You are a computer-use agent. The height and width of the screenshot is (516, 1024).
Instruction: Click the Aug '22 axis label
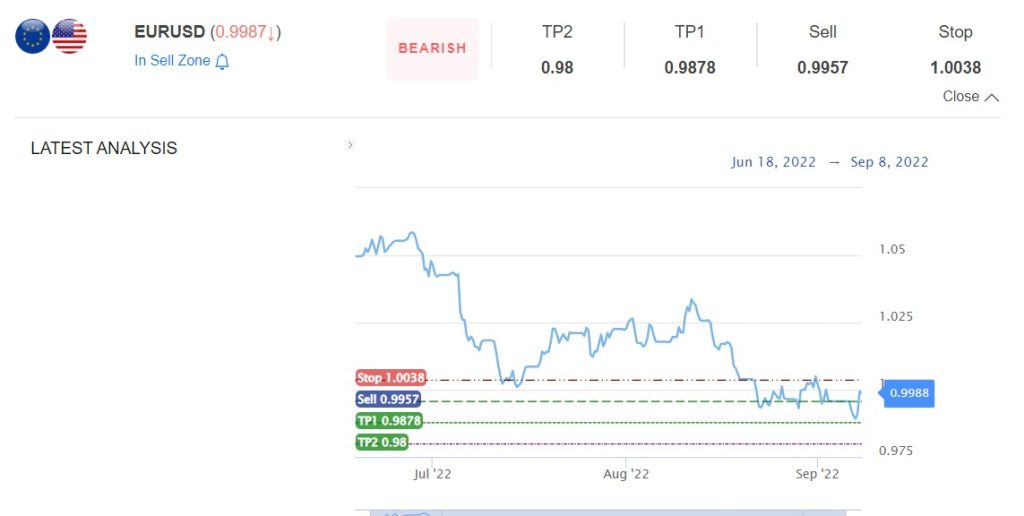(x=626, y=474)
